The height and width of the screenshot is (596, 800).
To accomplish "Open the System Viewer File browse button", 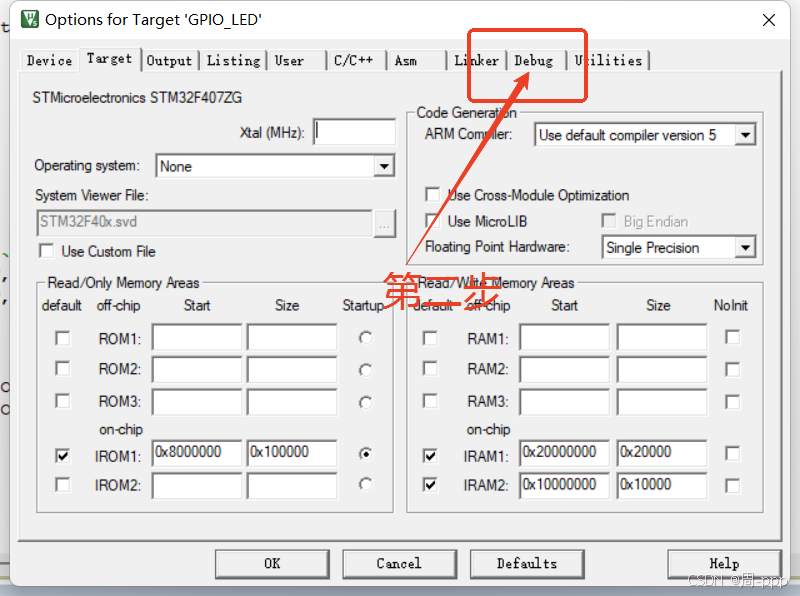I will [384, 224].
